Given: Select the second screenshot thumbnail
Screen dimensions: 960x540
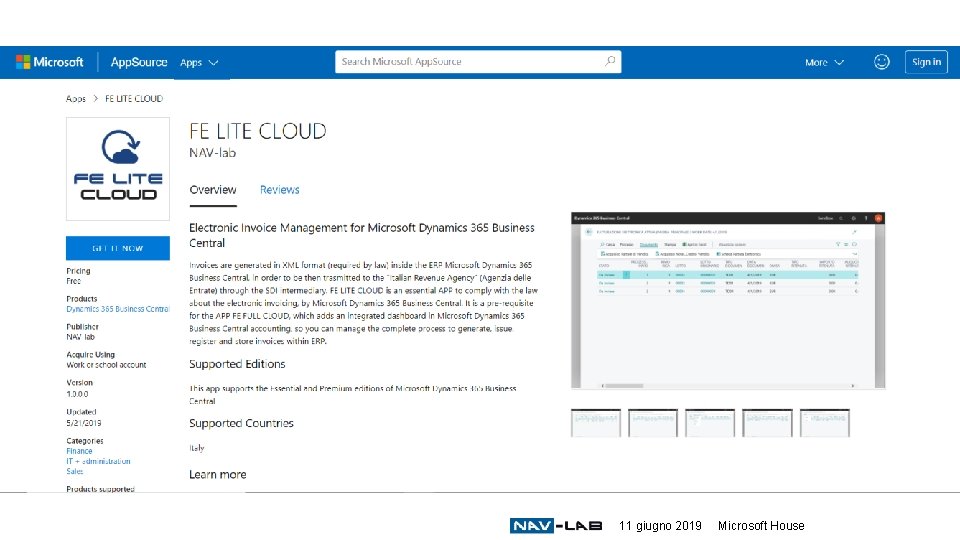Looking at the screenshot, I should point(653,422).
